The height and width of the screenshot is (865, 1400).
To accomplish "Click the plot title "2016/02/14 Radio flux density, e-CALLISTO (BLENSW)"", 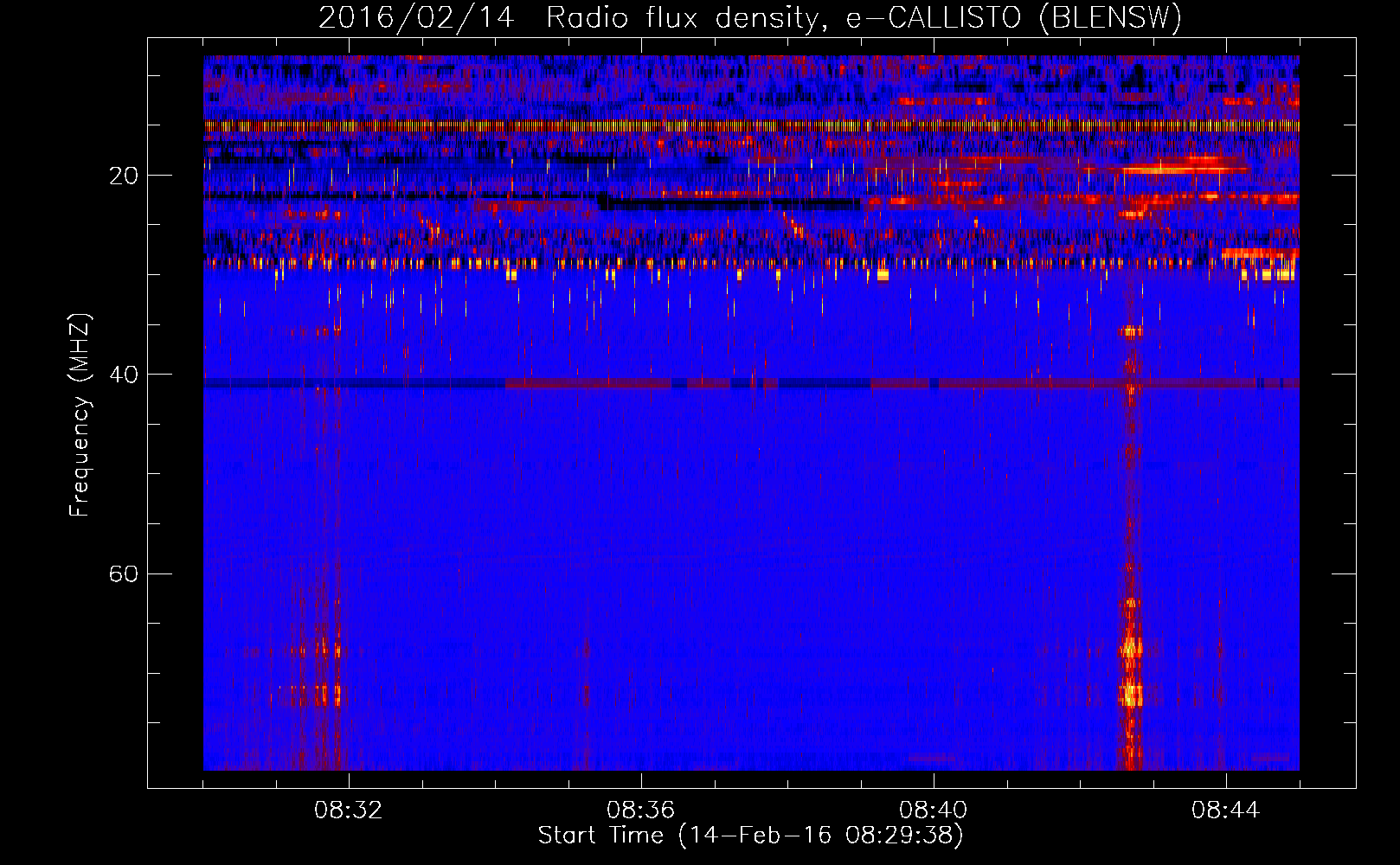I will (750, 18).
